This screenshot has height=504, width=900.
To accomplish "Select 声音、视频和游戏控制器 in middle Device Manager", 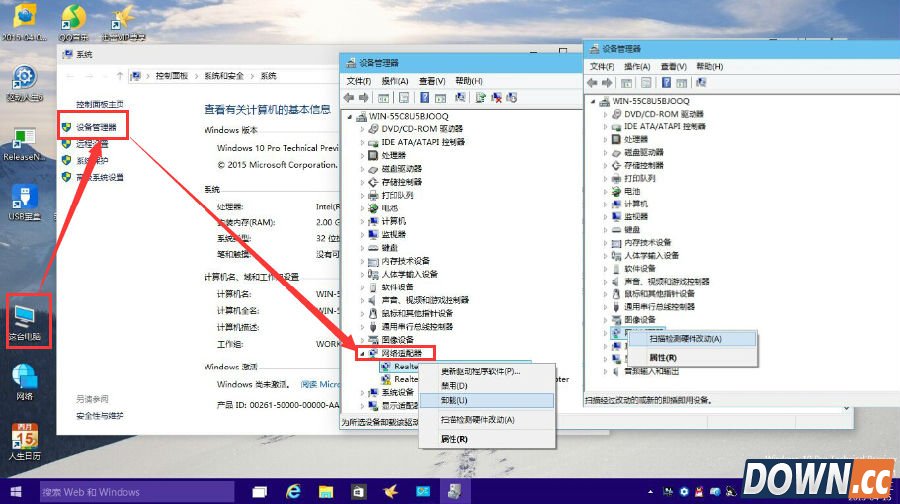I will tap(425, 300).
